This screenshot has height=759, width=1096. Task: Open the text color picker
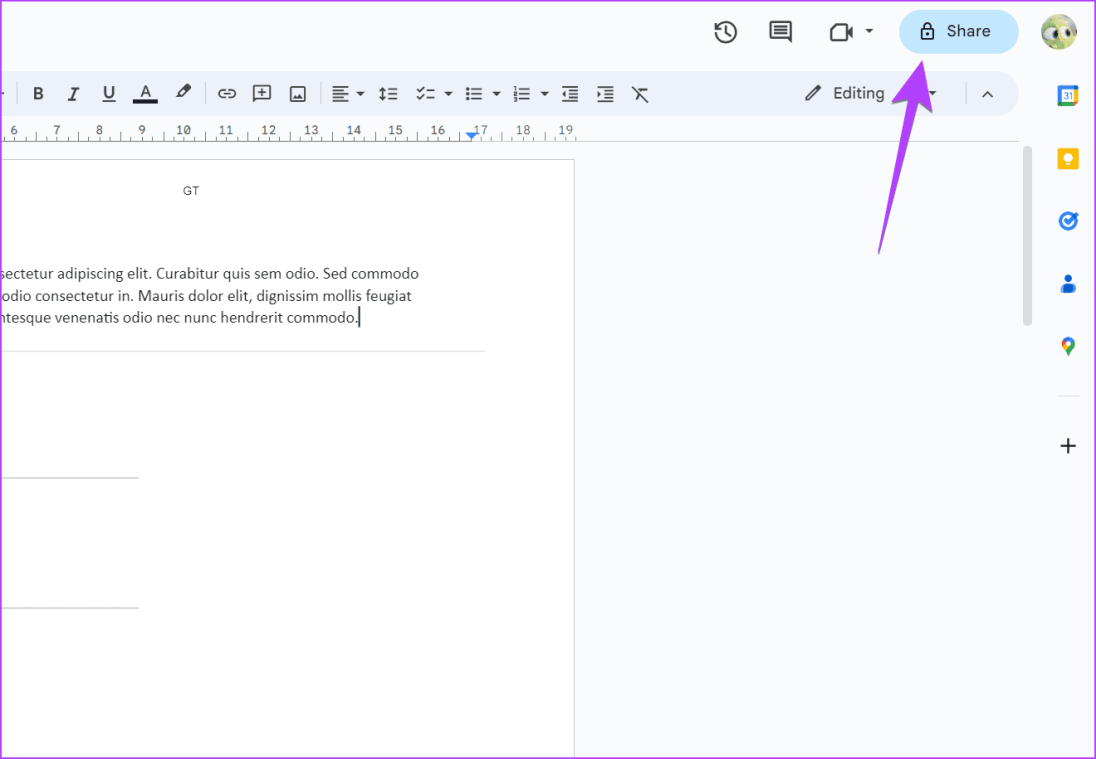tap(146, 93)
